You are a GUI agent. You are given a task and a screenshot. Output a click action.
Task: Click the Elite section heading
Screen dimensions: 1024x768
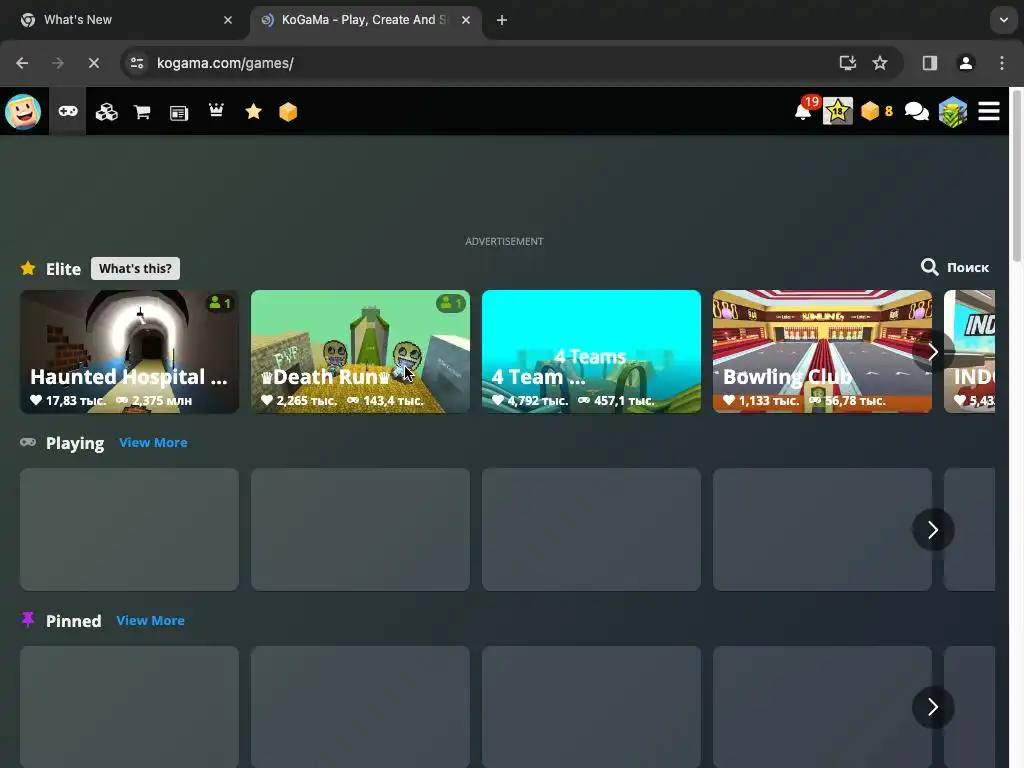(63, 269)
